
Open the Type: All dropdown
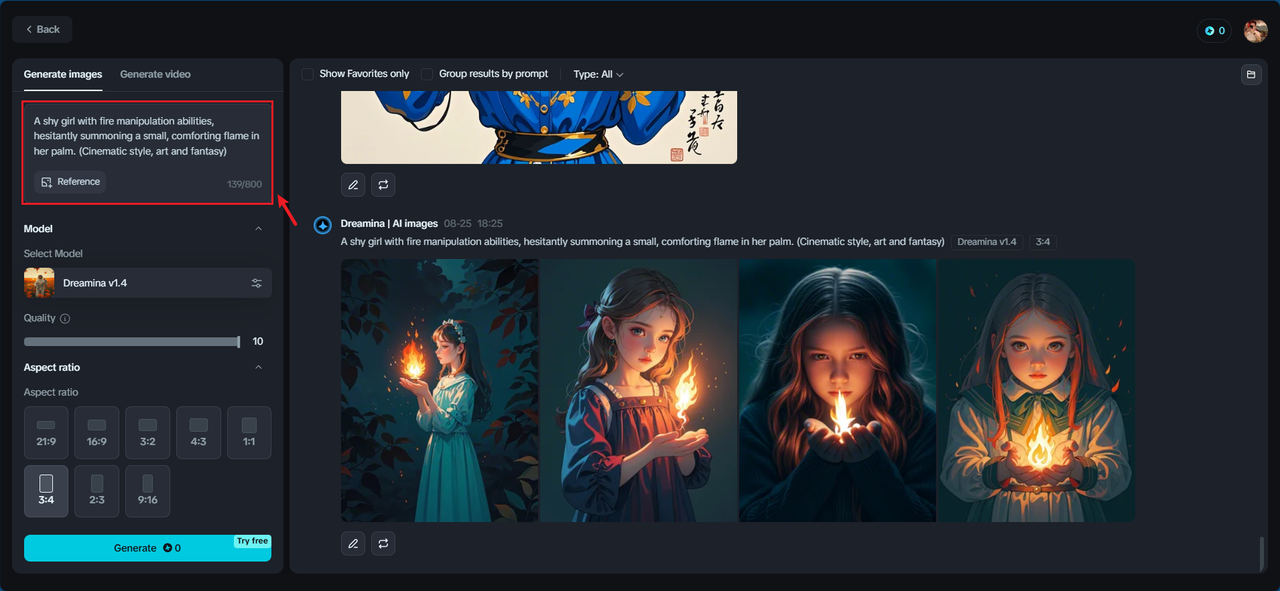pos(598,74)
